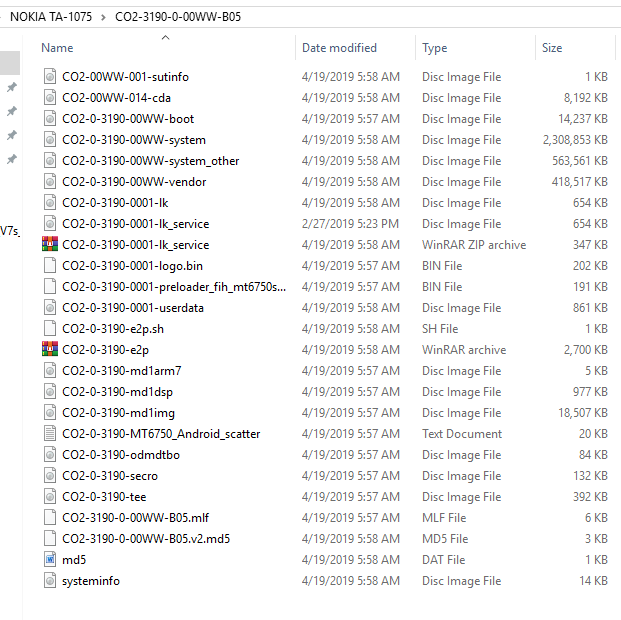Click the md1dsp disc image icon
The width and height of the screenshot is (621, 620).
point(50,391)
